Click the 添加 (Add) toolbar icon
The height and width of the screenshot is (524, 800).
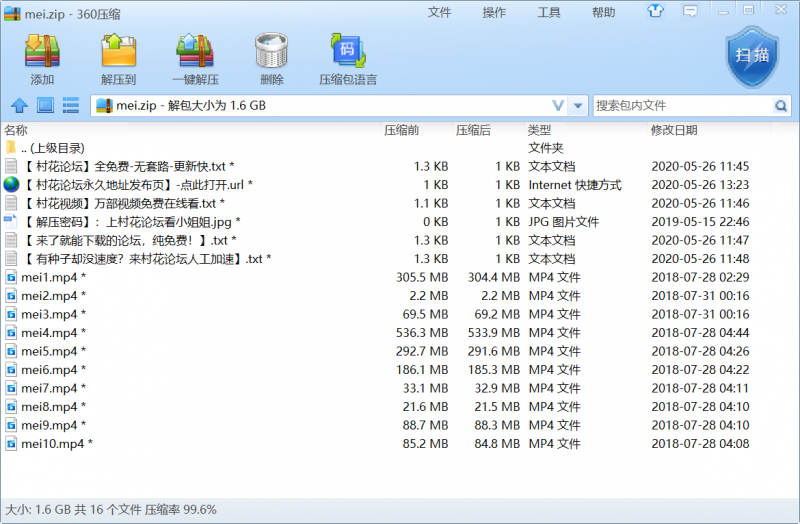click(42, 58)
